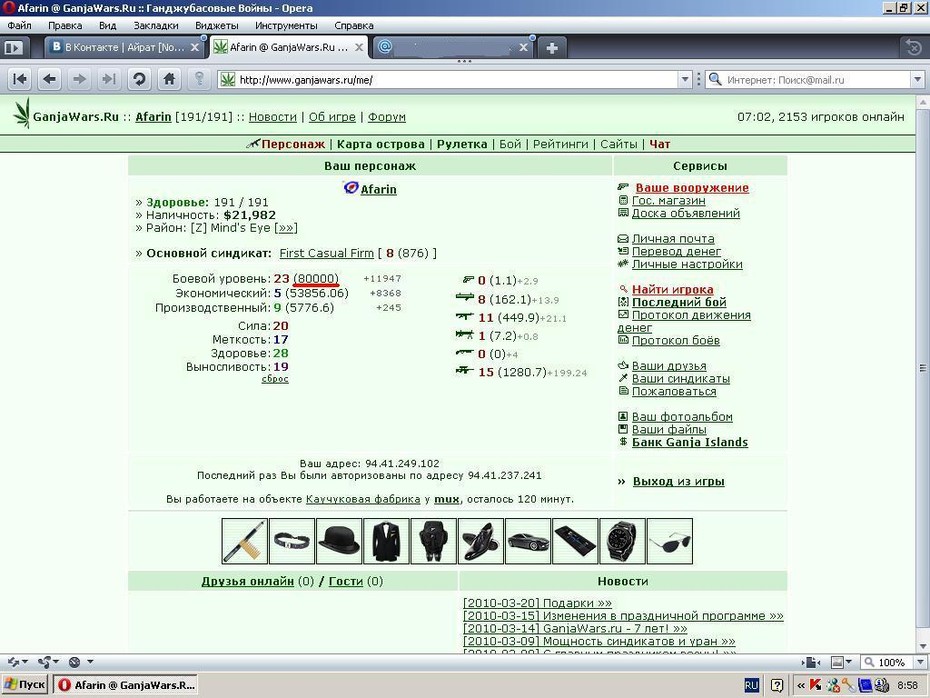This screenshot has height=698, width=930.
Task: Open the Рулетка page
Action: (x=462, y=144)
